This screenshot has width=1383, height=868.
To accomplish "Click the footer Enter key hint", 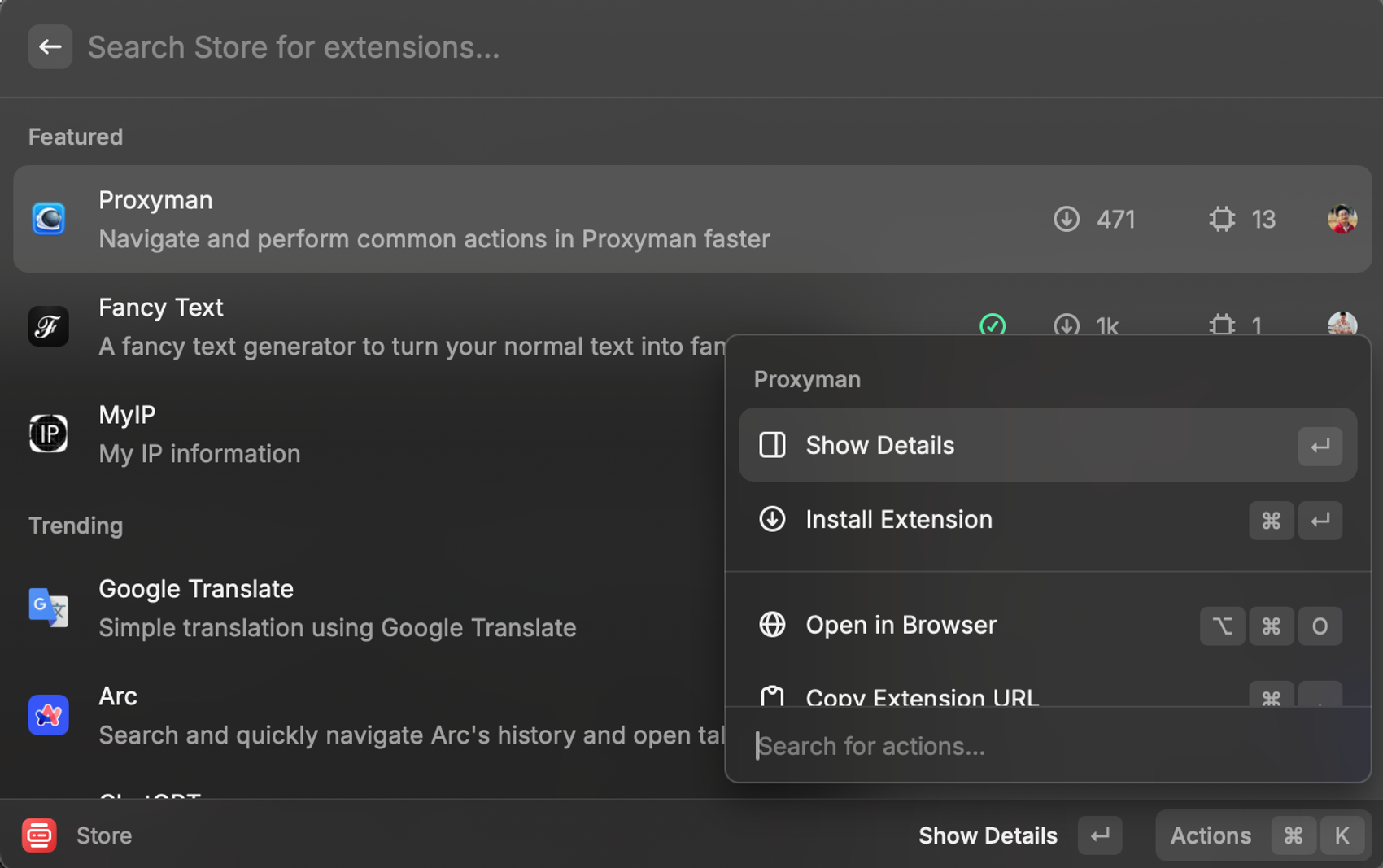I will coord(1100,835).
